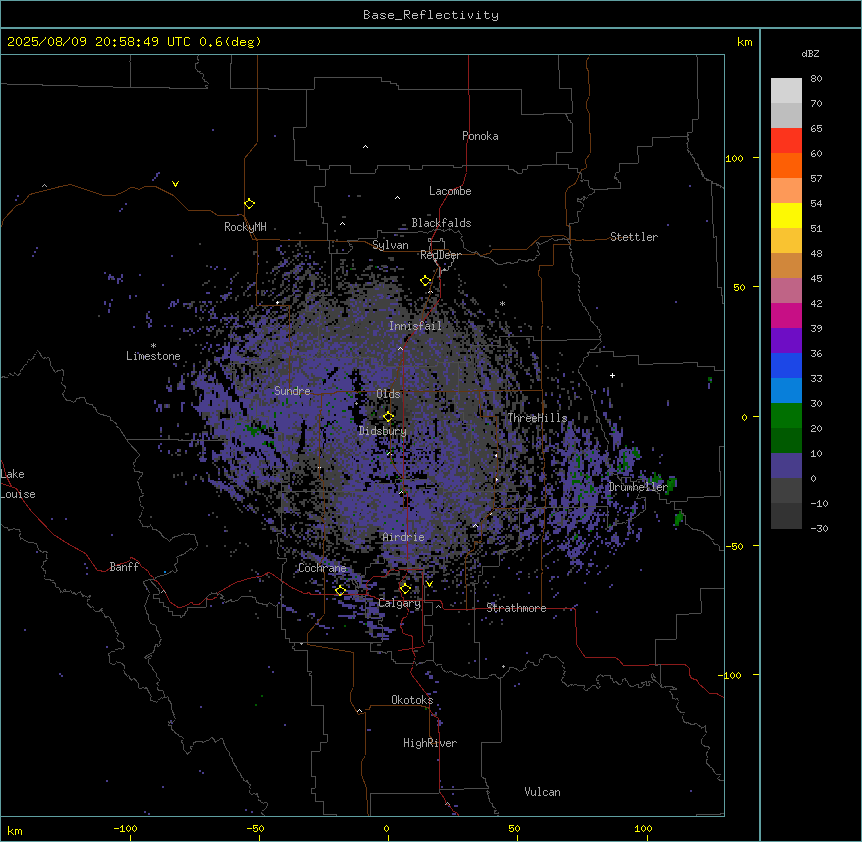Select the white asterisk above Limestone
This screenshot has width=862, height=842.
pyautogui.click(x=153, y=346)
